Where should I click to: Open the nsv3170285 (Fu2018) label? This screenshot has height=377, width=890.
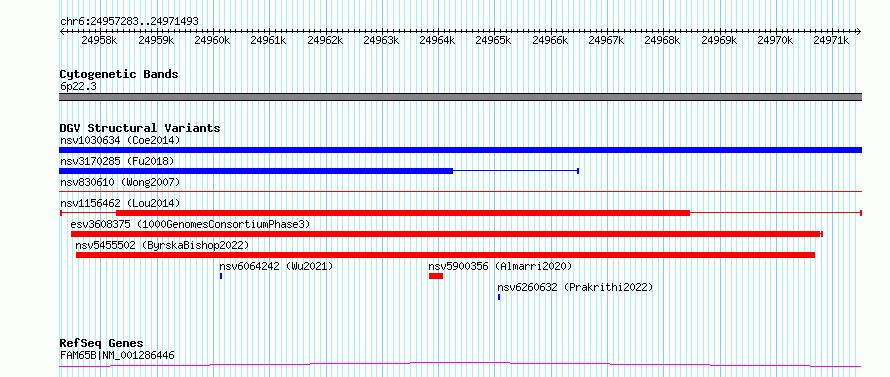(117, 161)
